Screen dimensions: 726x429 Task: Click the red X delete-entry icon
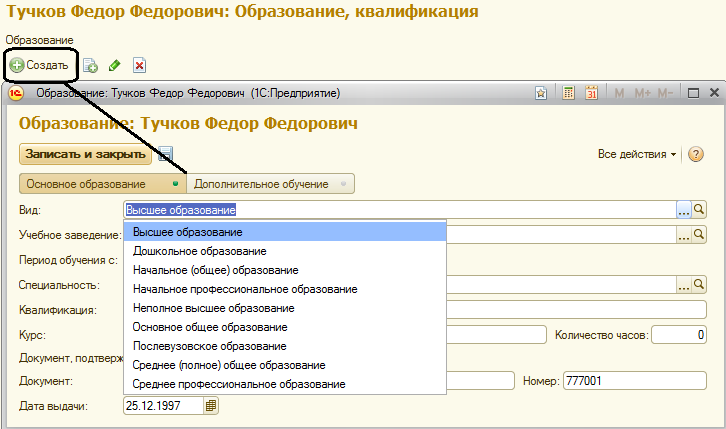coord(139,66)
